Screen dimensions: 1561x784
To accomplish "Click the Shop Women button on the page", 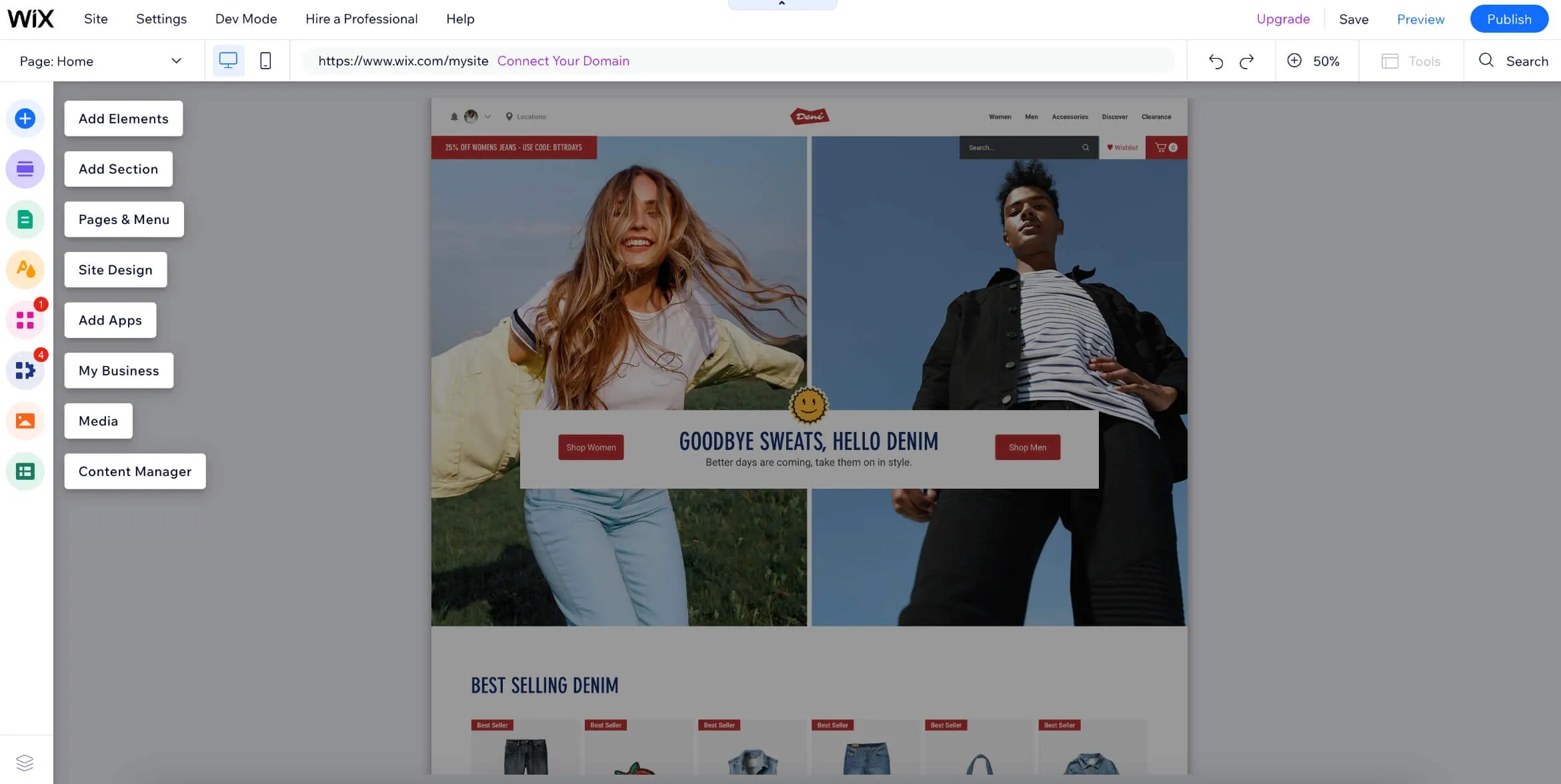I will coord(590,447).
